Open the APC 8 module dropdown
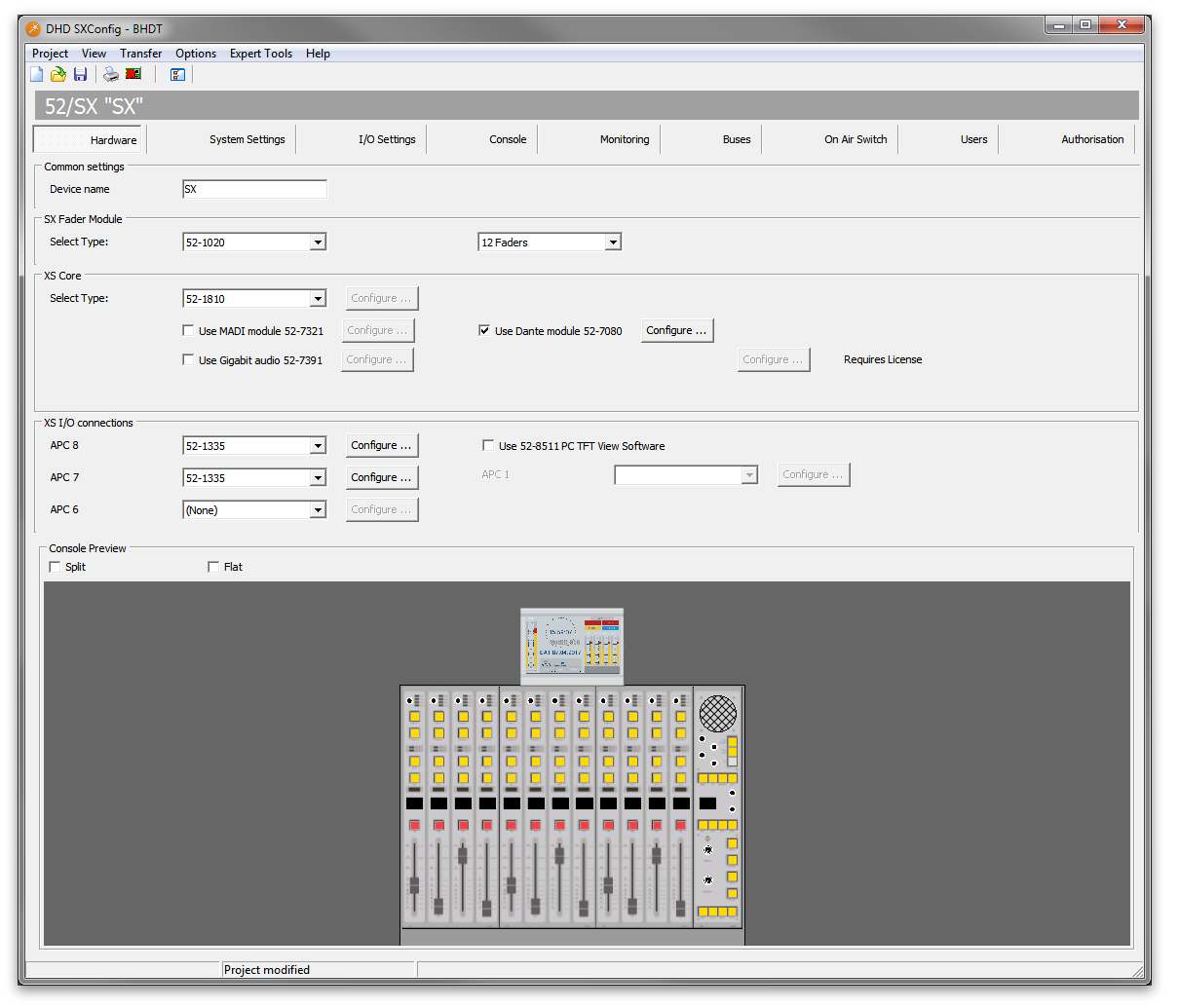This screenshot has height=1008, width=1179. pyautogui.click(x=318, y=446)
